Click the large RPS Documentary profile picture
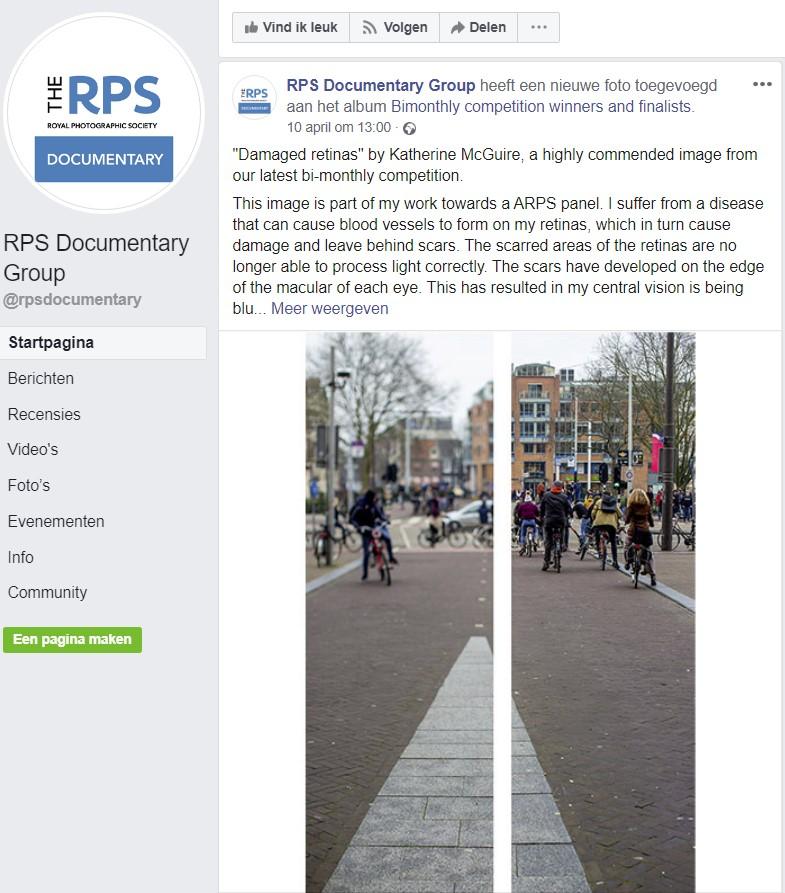 [104, 113]
